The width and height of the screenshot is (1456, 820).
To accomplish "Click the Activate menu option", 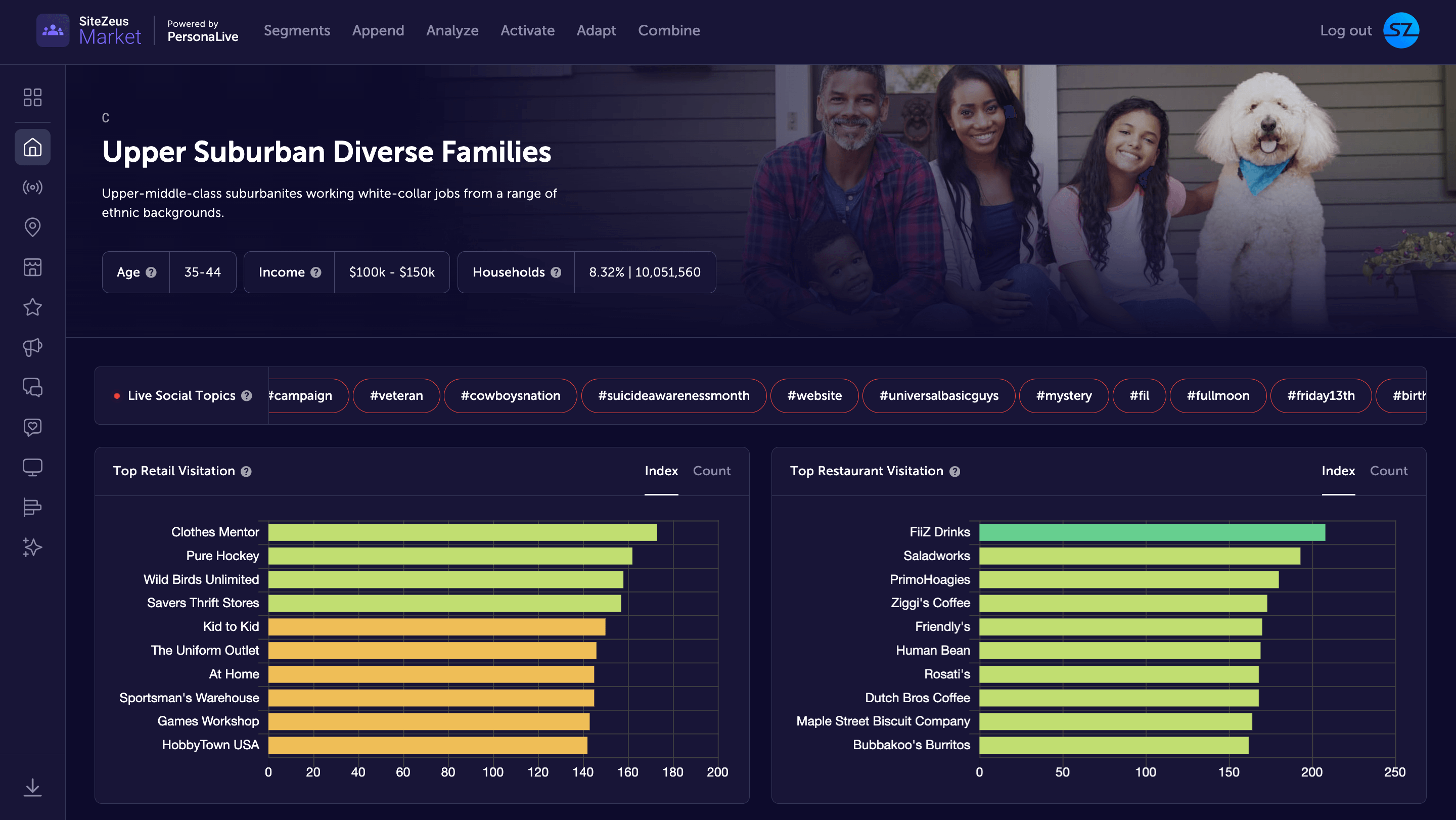I will click(527, 30).
